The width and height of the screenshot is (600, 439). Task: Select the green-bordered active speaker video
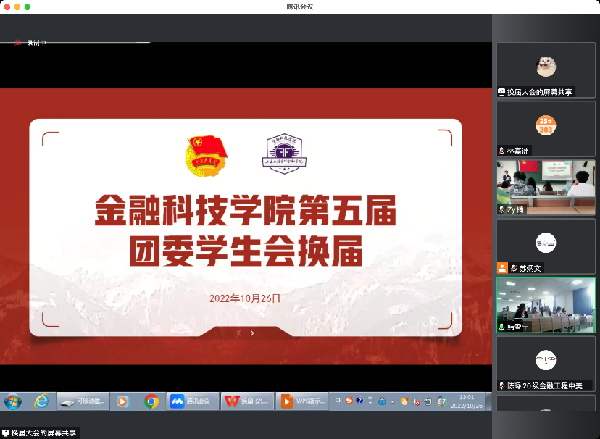tap(545, 304)
